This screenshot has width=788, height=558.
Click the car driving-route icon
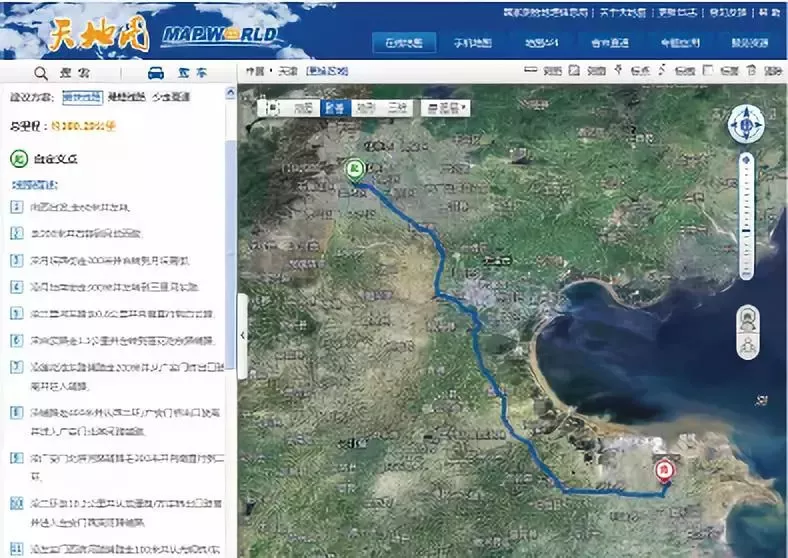coord(156,73)
